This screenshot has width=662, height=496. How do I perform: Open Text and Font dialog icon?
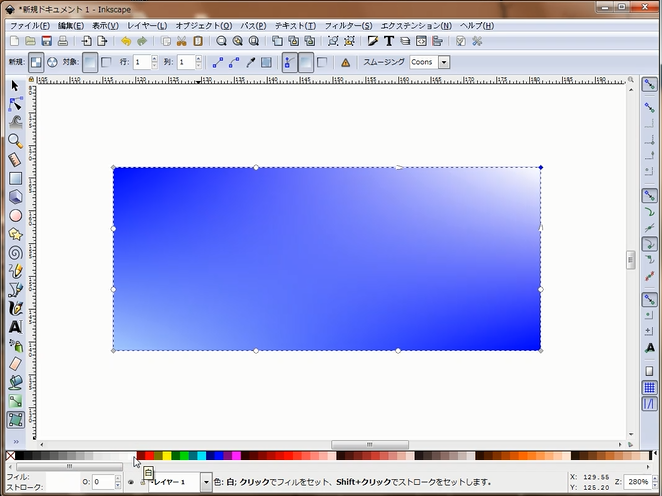388,41
